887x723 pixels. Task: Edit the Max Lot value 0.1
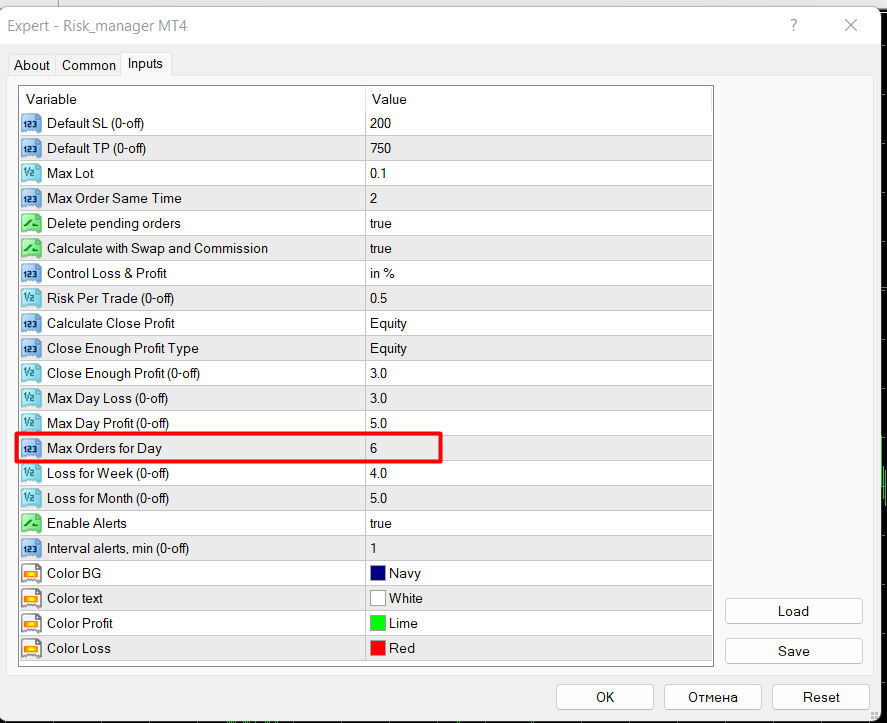tap(539, 173)
